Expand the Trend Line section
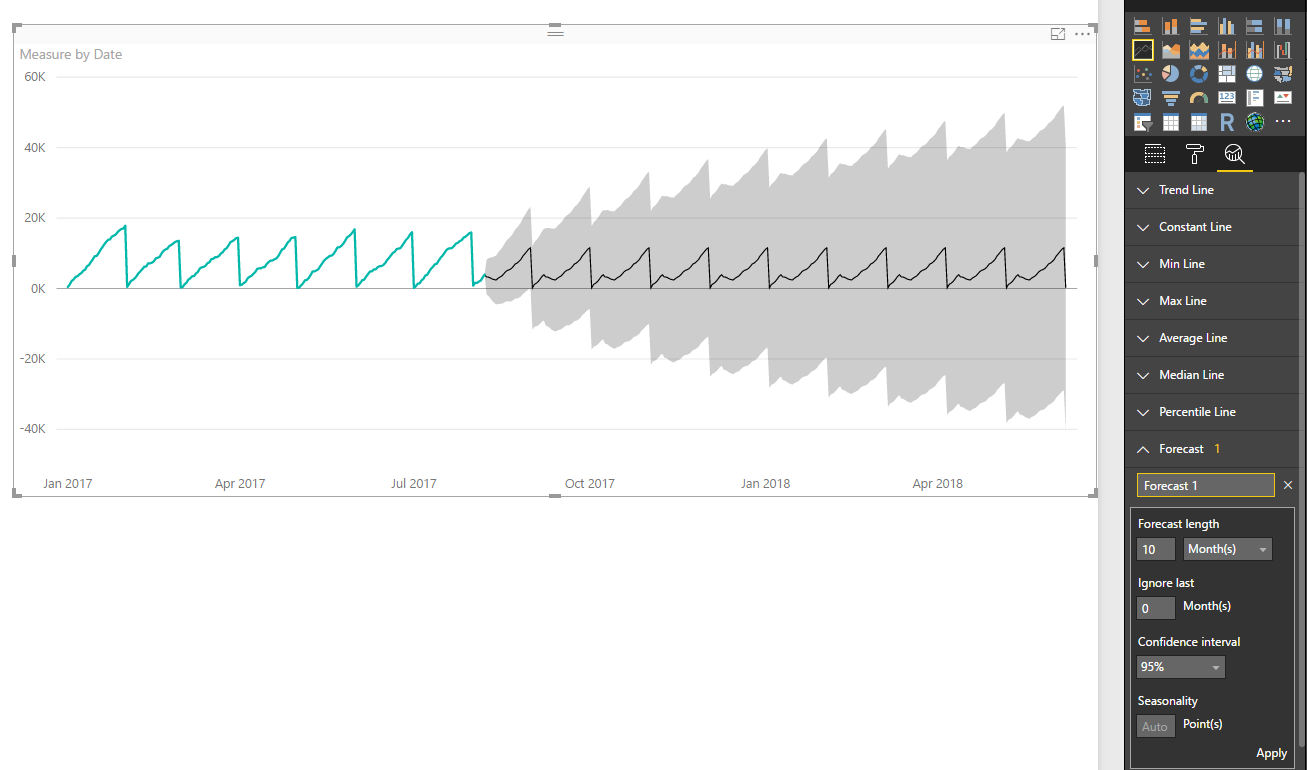 [x=1211, y=190]
